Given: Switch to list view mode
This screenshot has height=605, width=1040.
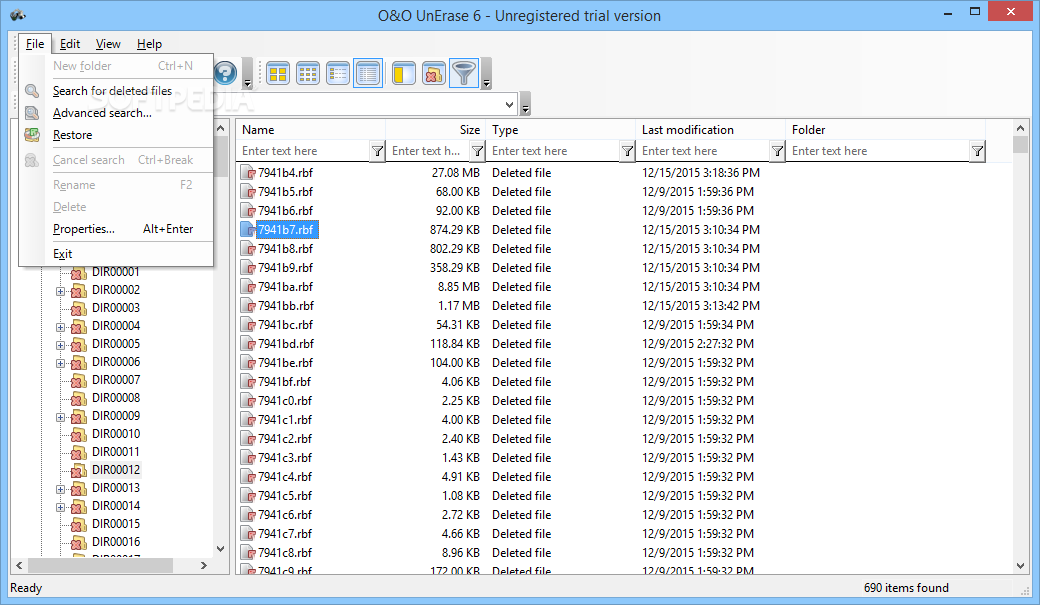Looking at the screenshot, I should [x=338, y=74].
